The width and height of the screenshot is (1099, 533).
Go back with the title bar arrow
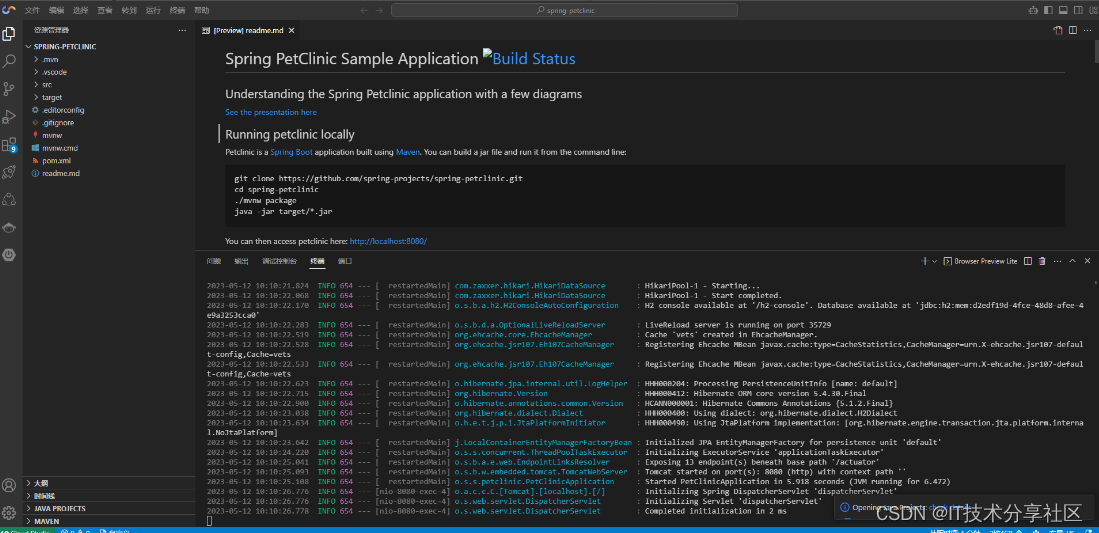coord(364,11)
